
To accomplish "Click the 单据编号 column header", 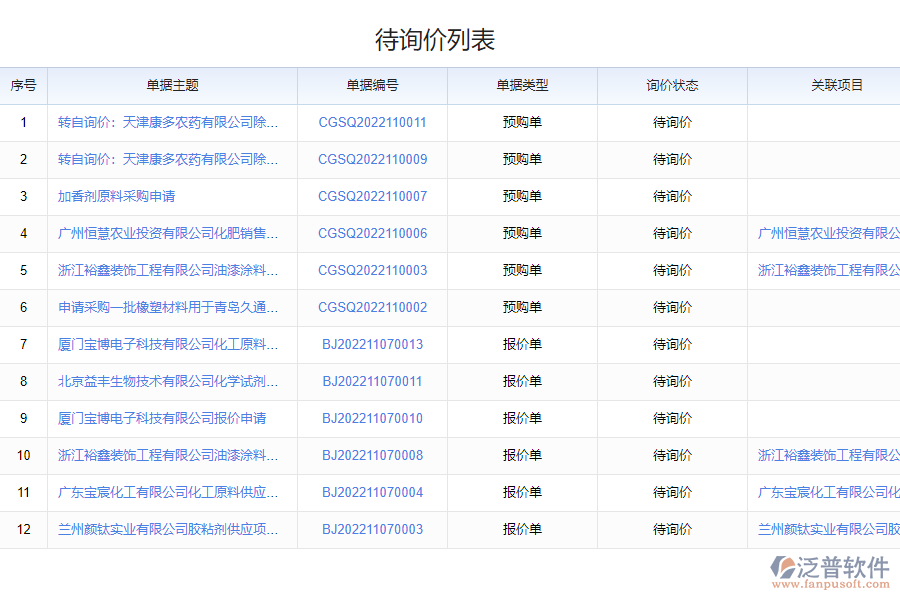I will pos(372,86).
